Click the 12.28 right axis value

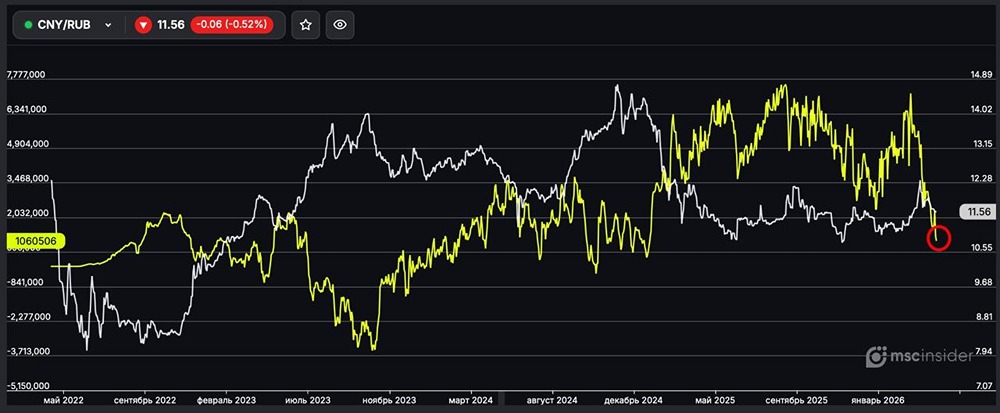(x=980, y=178)
